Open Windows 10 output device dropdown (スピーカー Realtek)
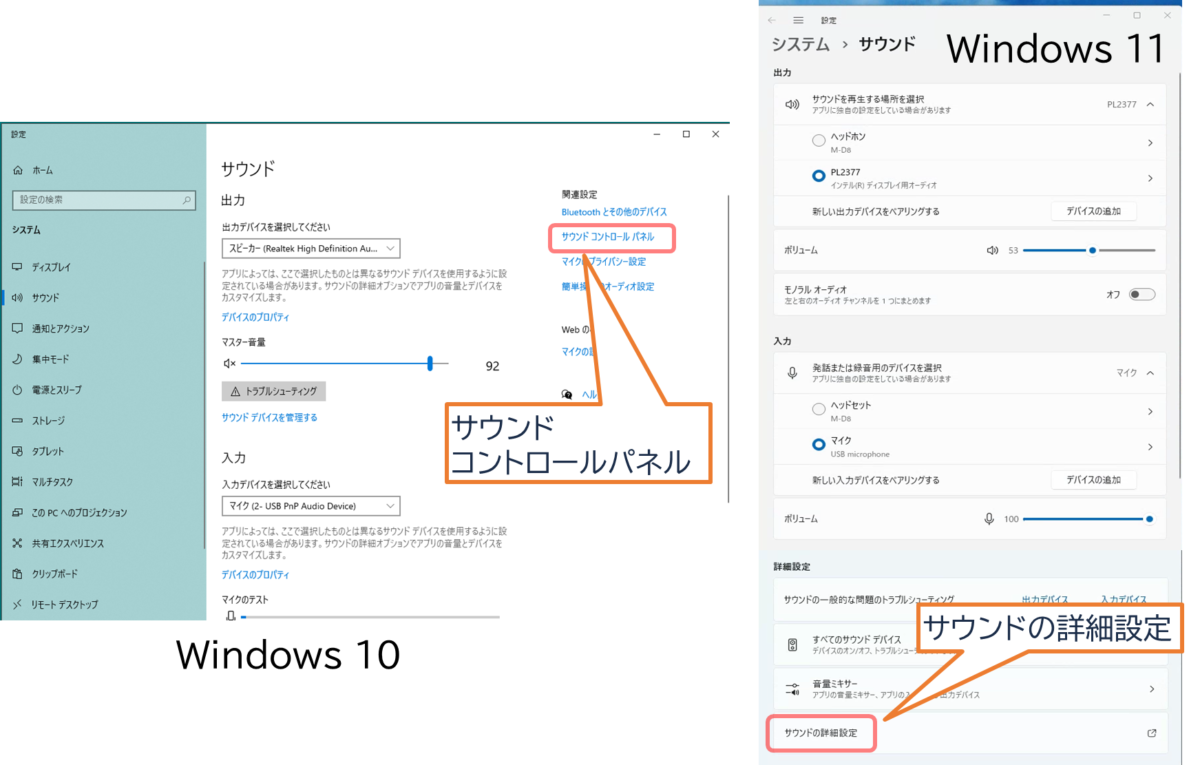Image resolution: width=1200 pixels, height=765 pixels. (x=311, y=248)
